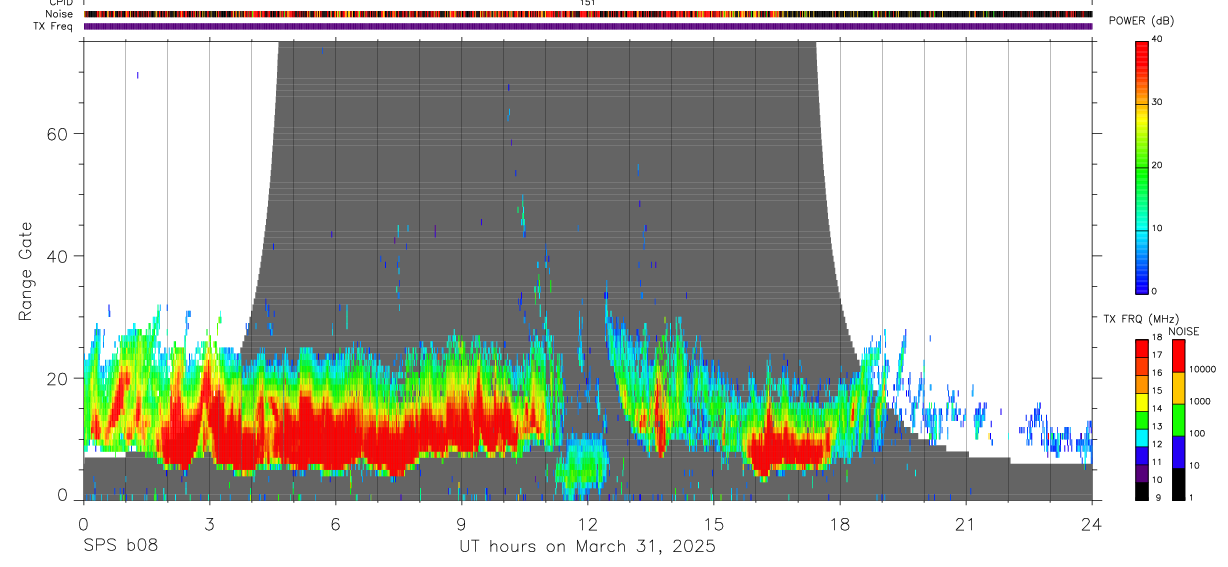Click the 'Noise' row label at top left
Screen dimensions: 1228x567
coord(59,14)
